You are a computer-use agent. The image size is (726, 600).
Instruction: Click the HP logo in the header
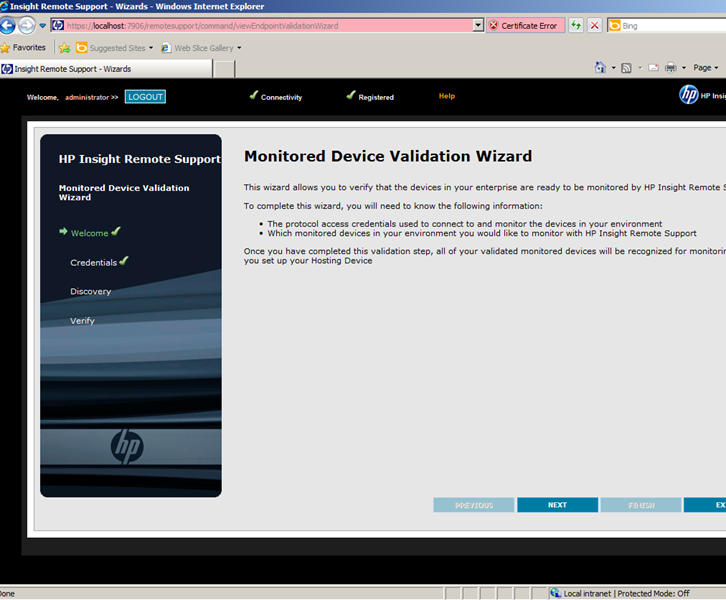[x=688, y=95]
